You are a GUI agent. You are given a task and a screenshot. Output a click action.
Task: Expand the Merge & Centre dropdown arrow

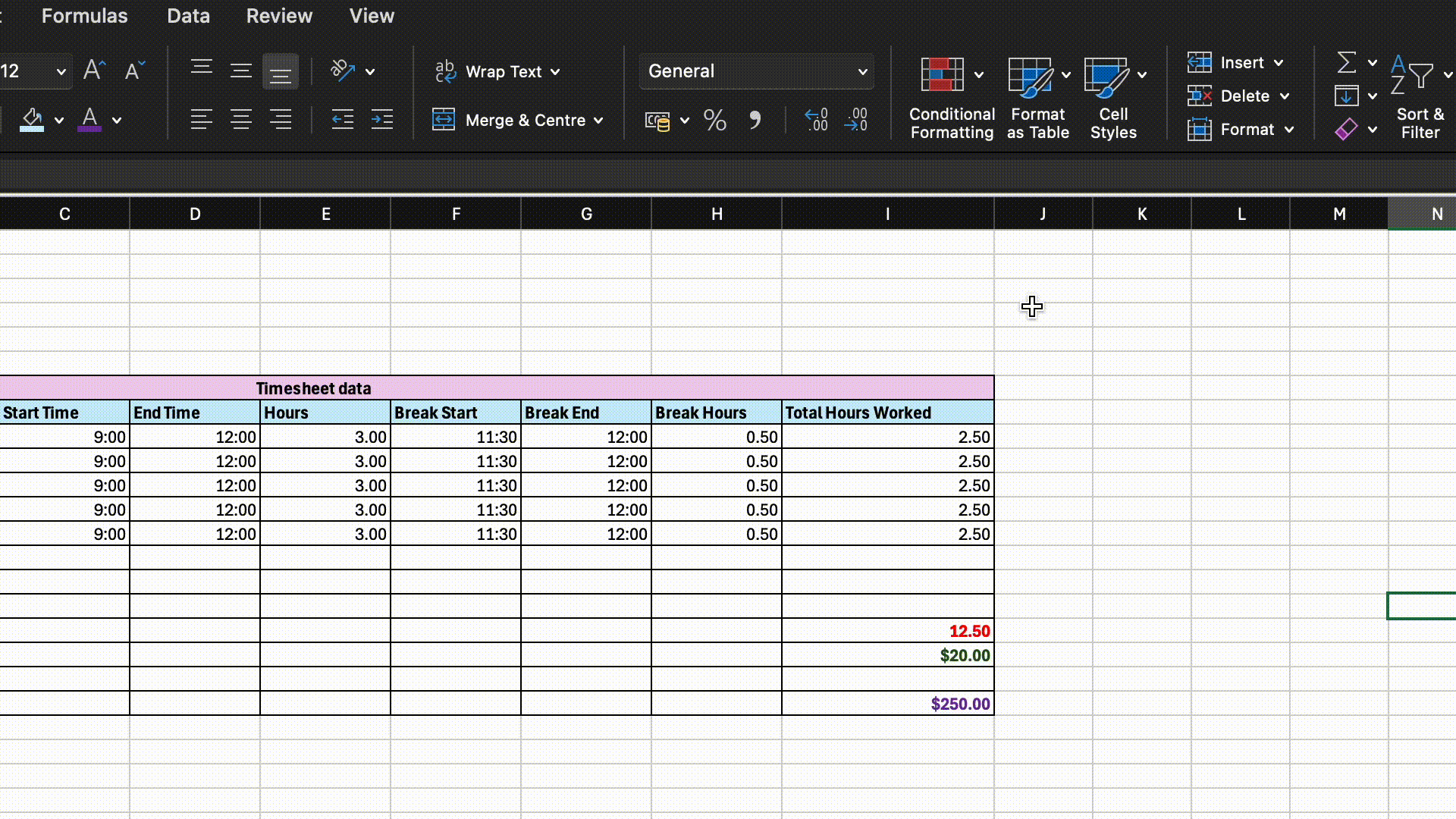tap(599, 120)
